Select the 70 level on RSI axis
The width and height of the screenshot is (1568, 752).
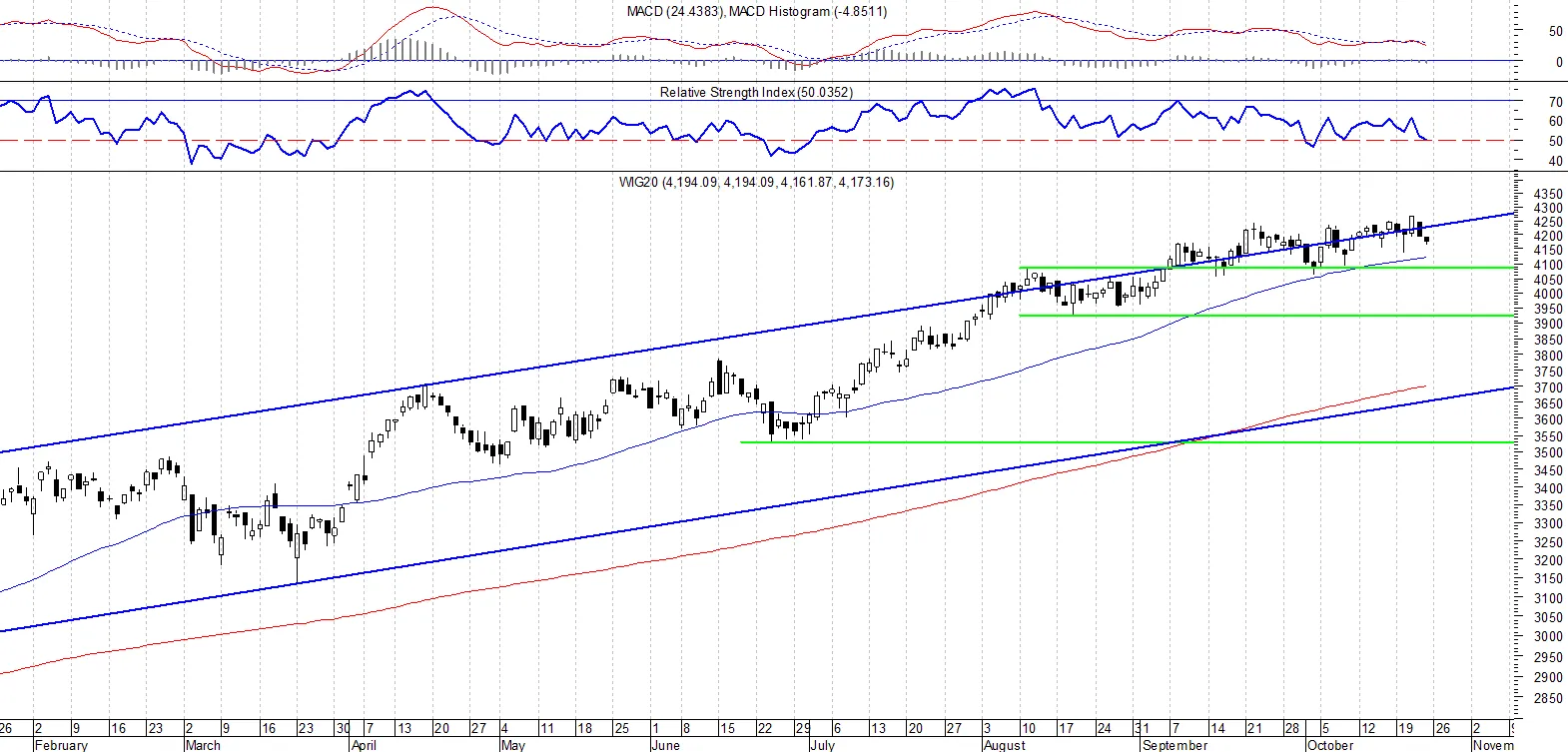coord(1556,102)
